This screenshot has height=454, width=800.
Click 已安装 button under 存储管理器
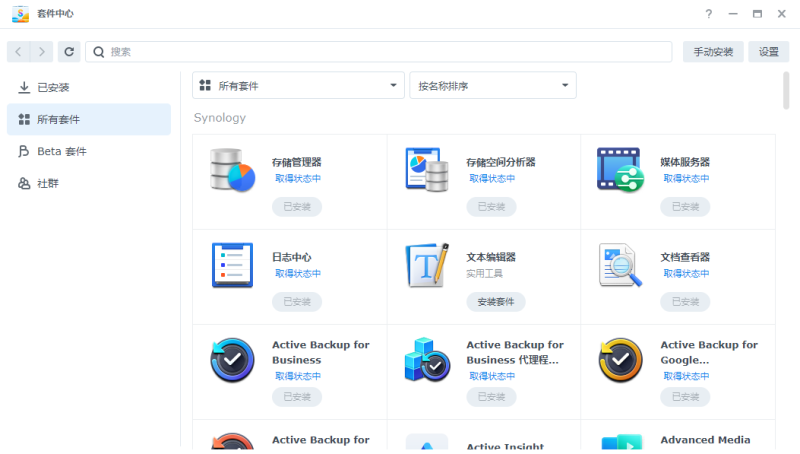[297, 207]
